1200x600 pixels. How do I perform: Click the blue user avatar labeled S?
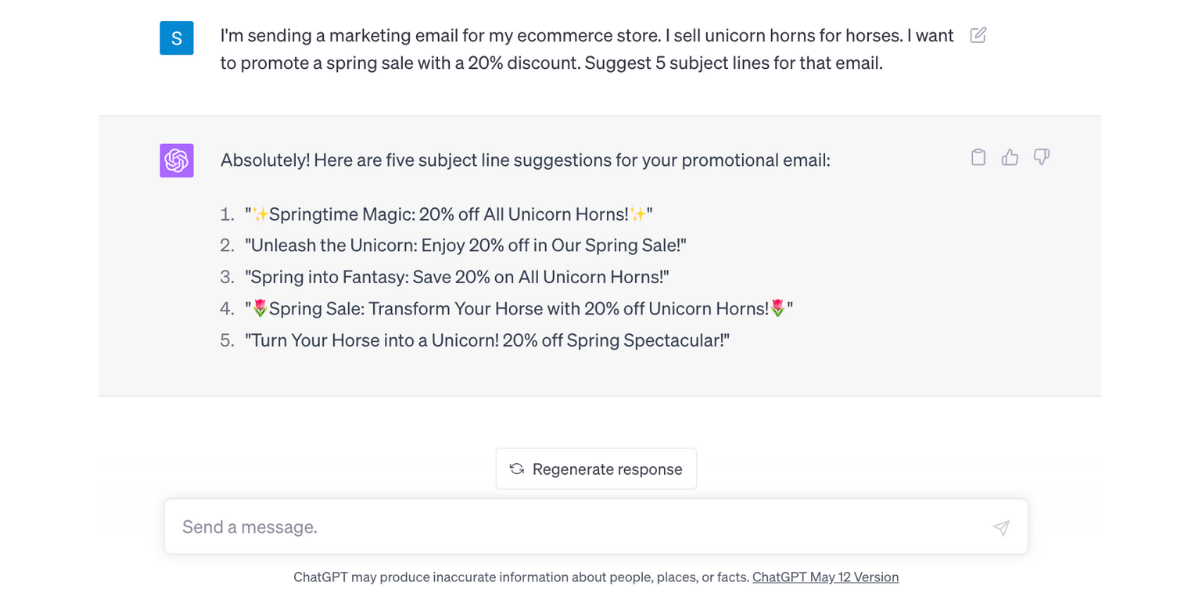tap(177, 38)
